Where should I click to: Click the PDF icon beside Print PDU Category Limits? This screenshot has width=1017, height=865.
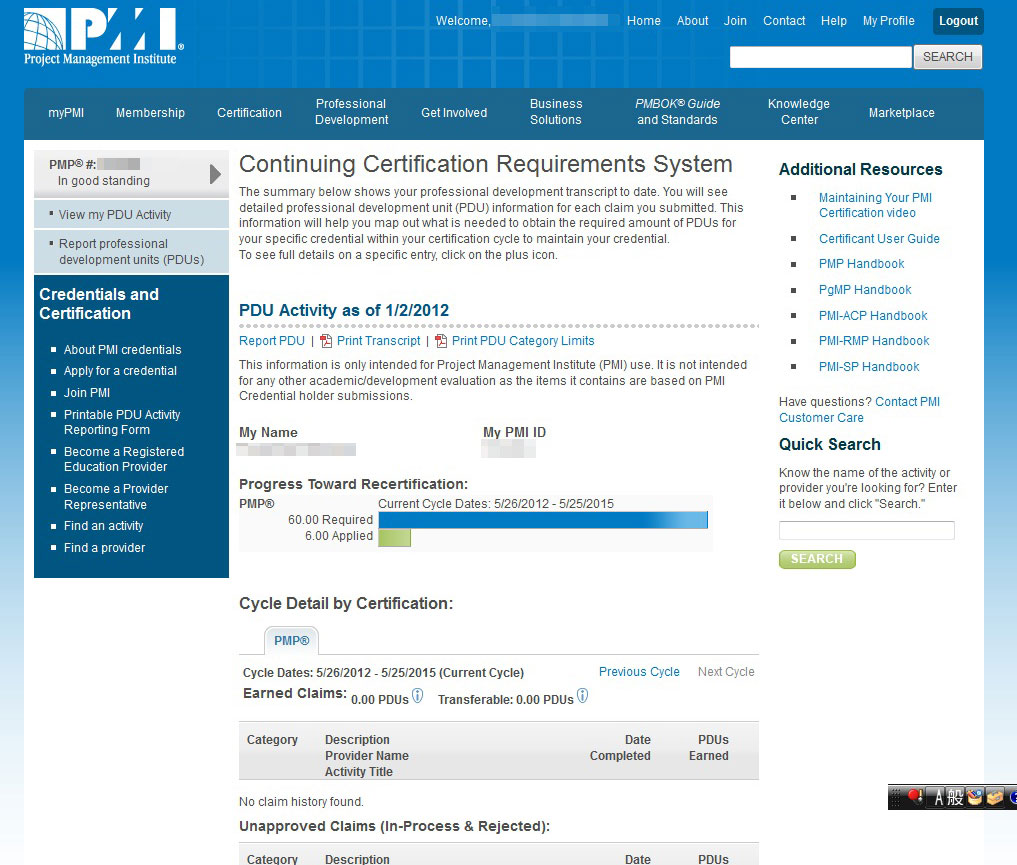tap(441, 341)
